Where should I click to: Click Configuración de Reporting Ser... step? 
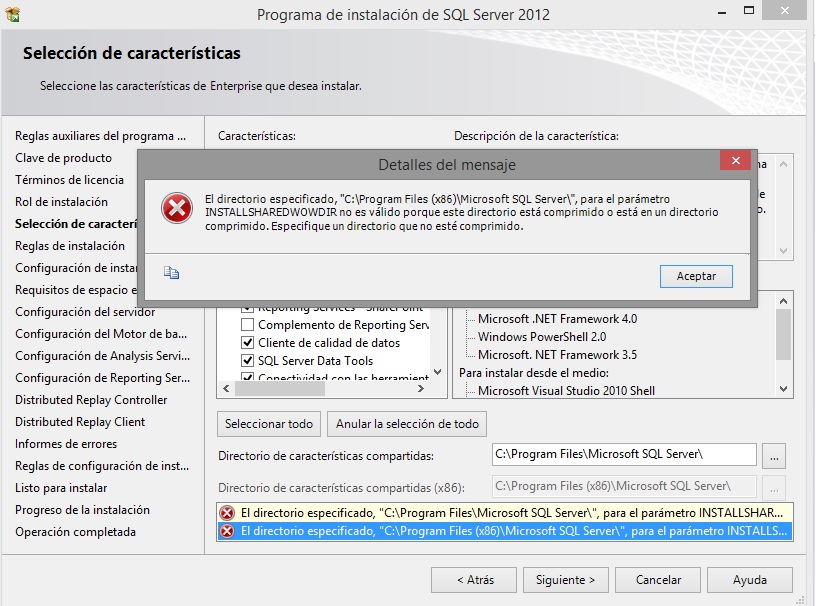(x=102, y=378)
